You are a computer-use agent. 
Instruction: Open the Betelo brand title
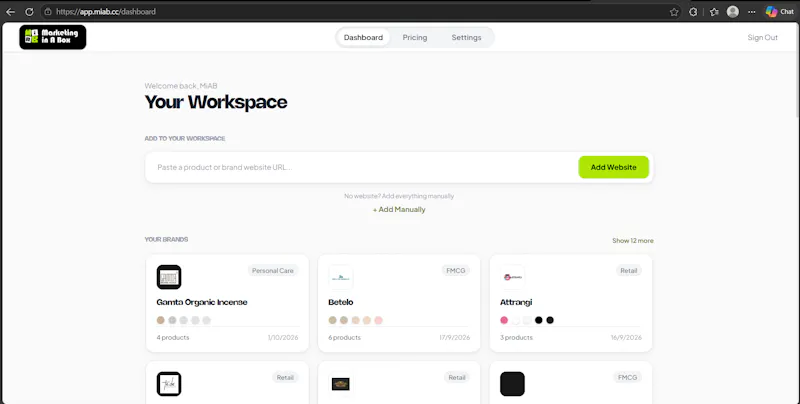341,302
